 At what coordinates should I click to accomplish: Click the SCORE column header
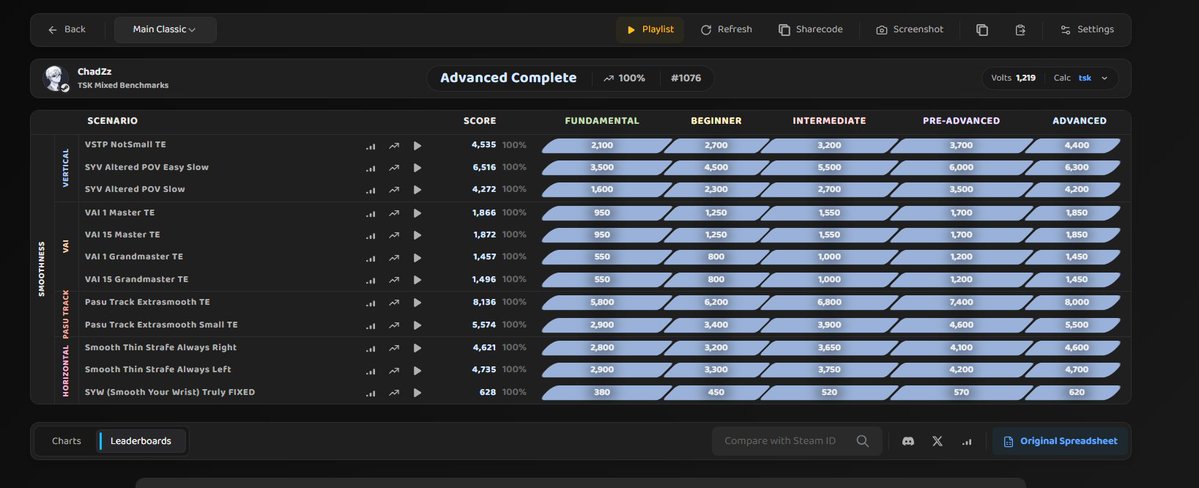tap(479, 121)
